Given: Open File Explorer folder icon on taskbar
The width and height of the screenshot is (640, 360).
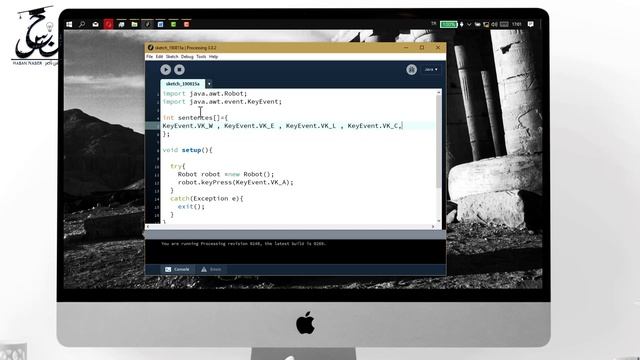Looking at the screenshot, I should (134, 24).
